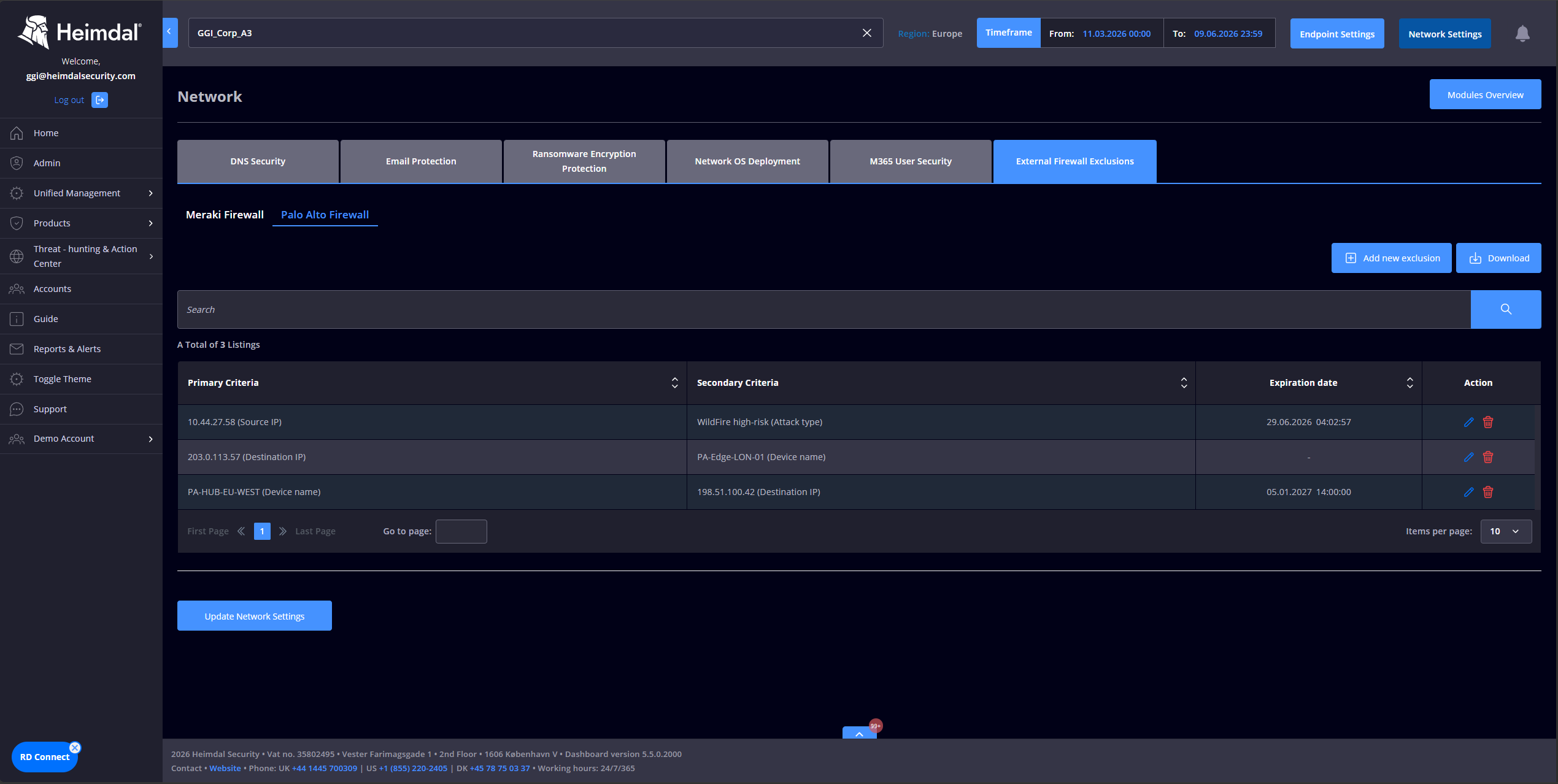Open Accounts in the sidebar

tap(81, 289)
